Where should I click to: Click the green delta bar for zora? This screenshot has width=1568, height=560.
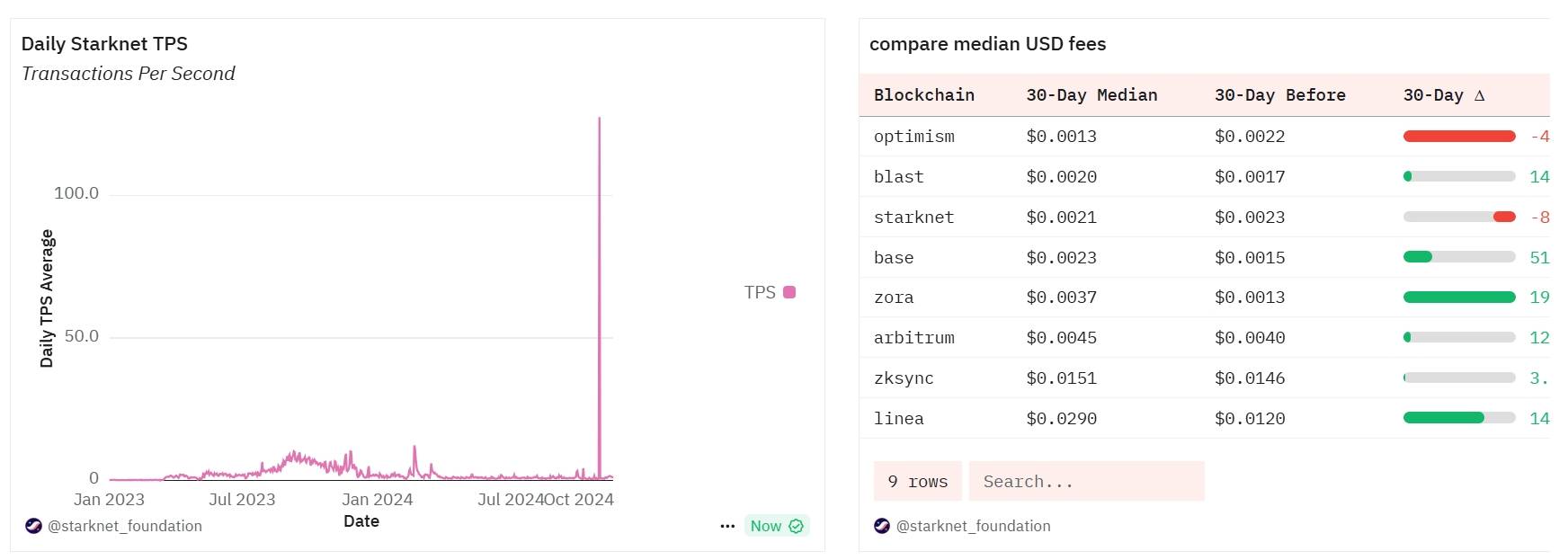1459,297
